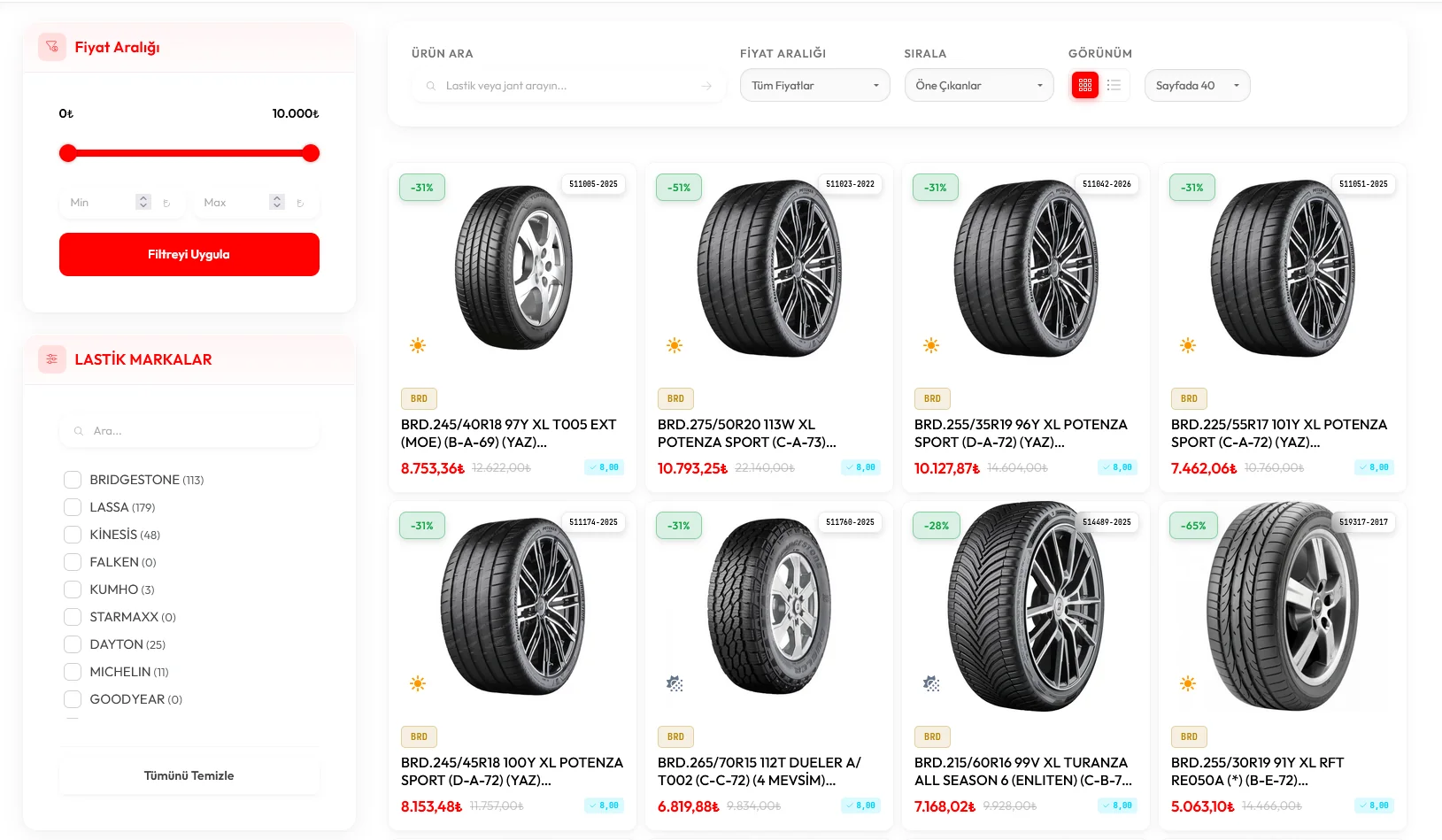Screen dimensions: 1442x840
Task: Open the BRD.275/50R20 Potenza Sport product link
Action: tap(746, 434)
